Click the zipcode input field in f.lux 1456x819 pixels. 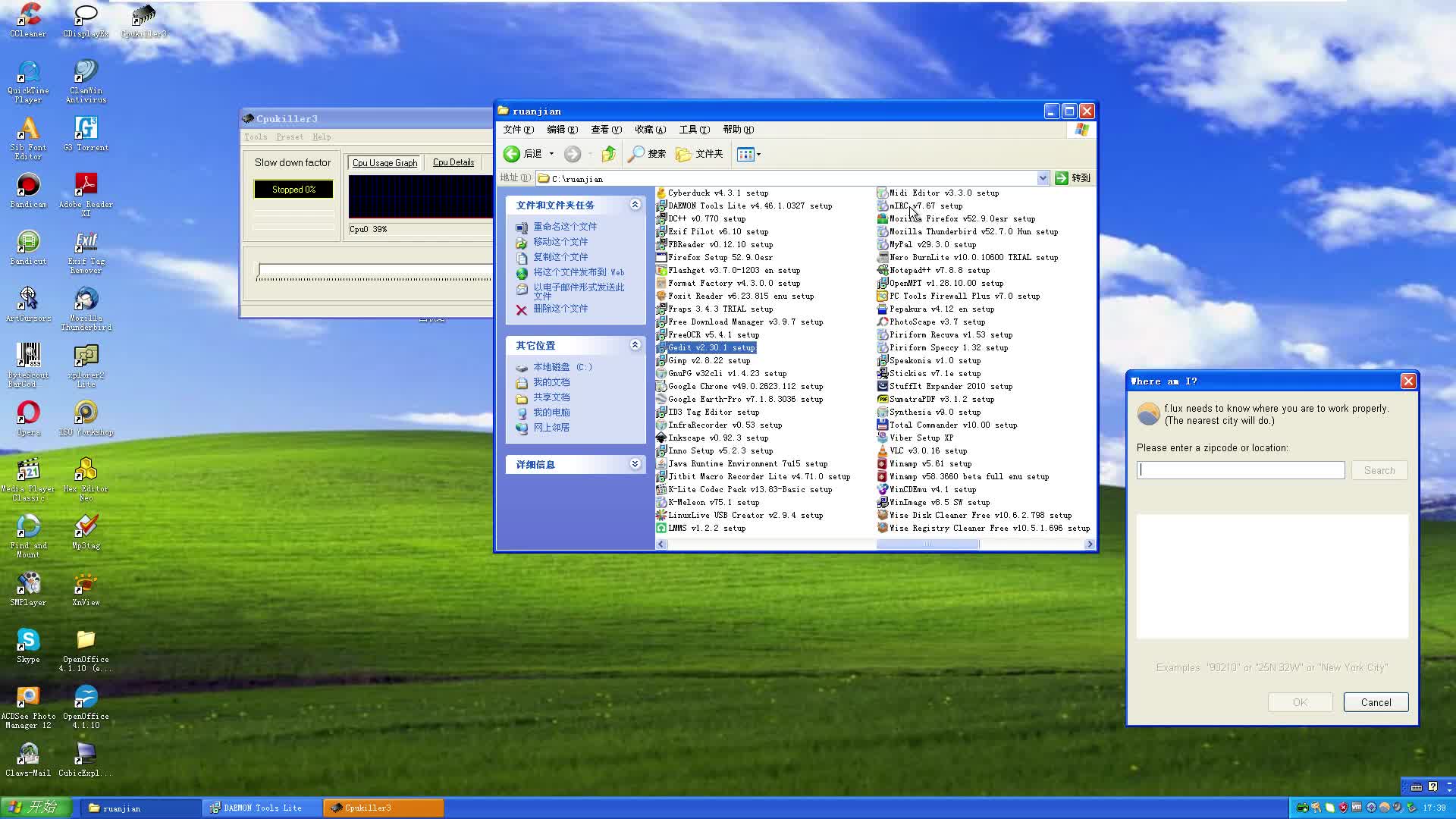pos(1241,470)
